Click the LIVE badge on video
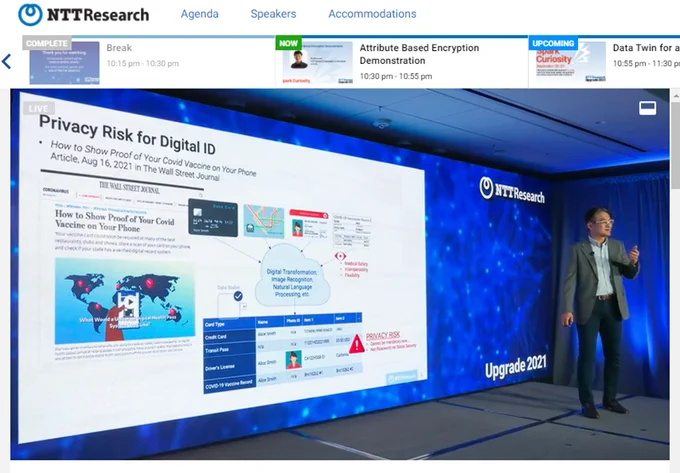This screenshot has height=473, width=680. point(39,108)
